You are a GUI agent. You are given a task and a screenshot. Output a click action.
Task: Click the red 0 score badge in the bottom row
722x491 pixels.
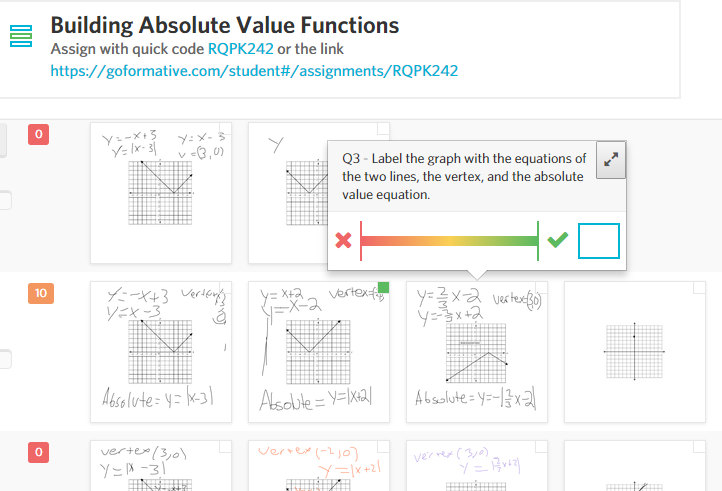39,452
